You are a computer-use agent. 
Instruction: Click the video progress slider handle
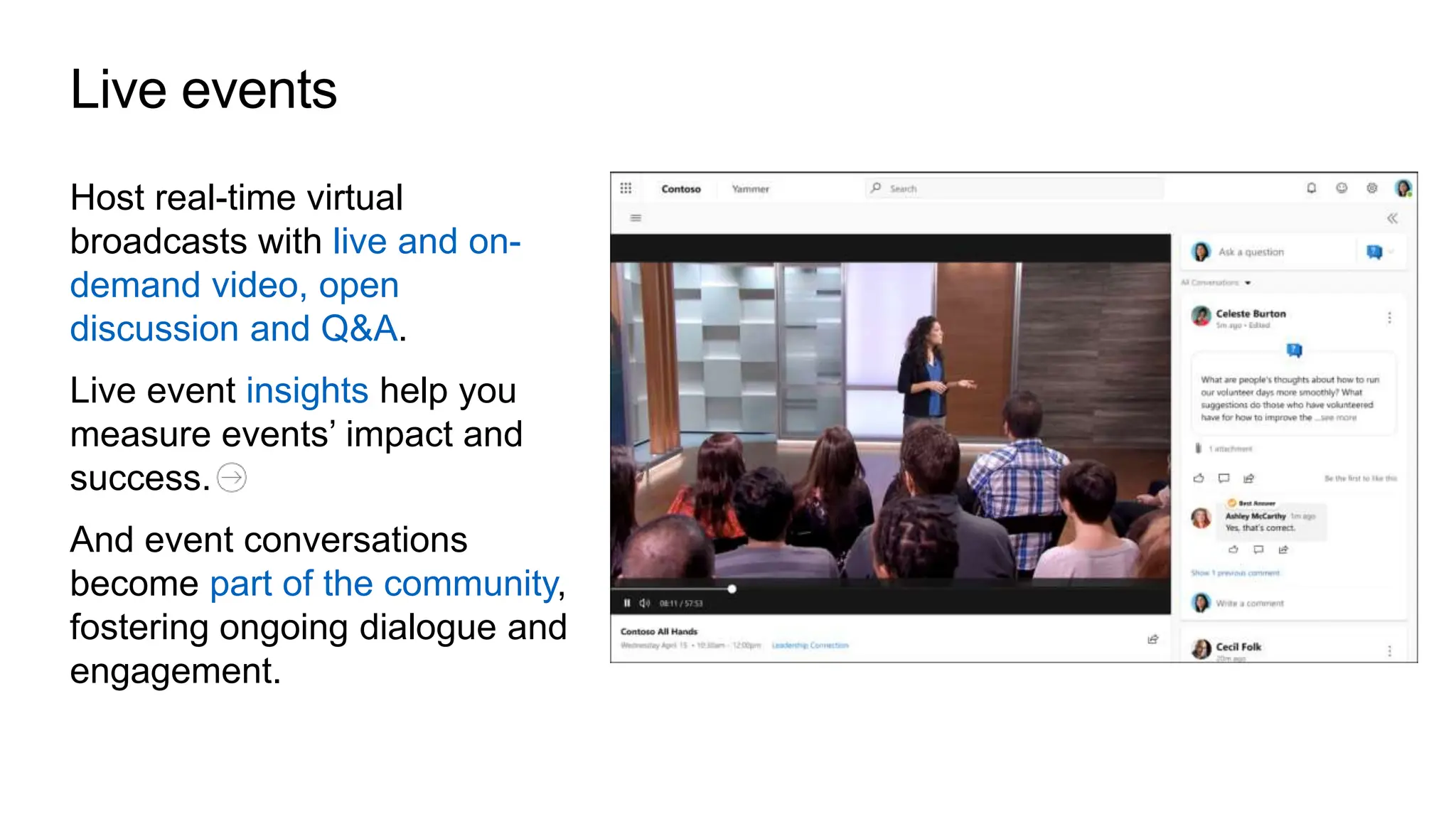(732, 589)
